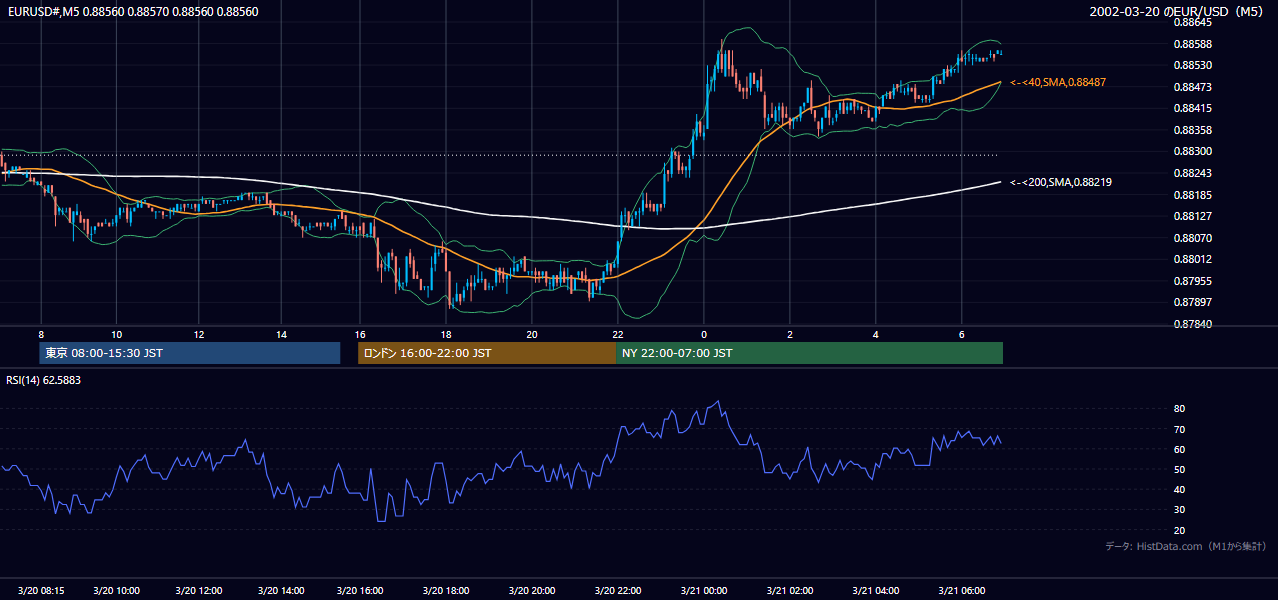
Task: Click the 3/20 14:00 time label
Action: (281, 590)
